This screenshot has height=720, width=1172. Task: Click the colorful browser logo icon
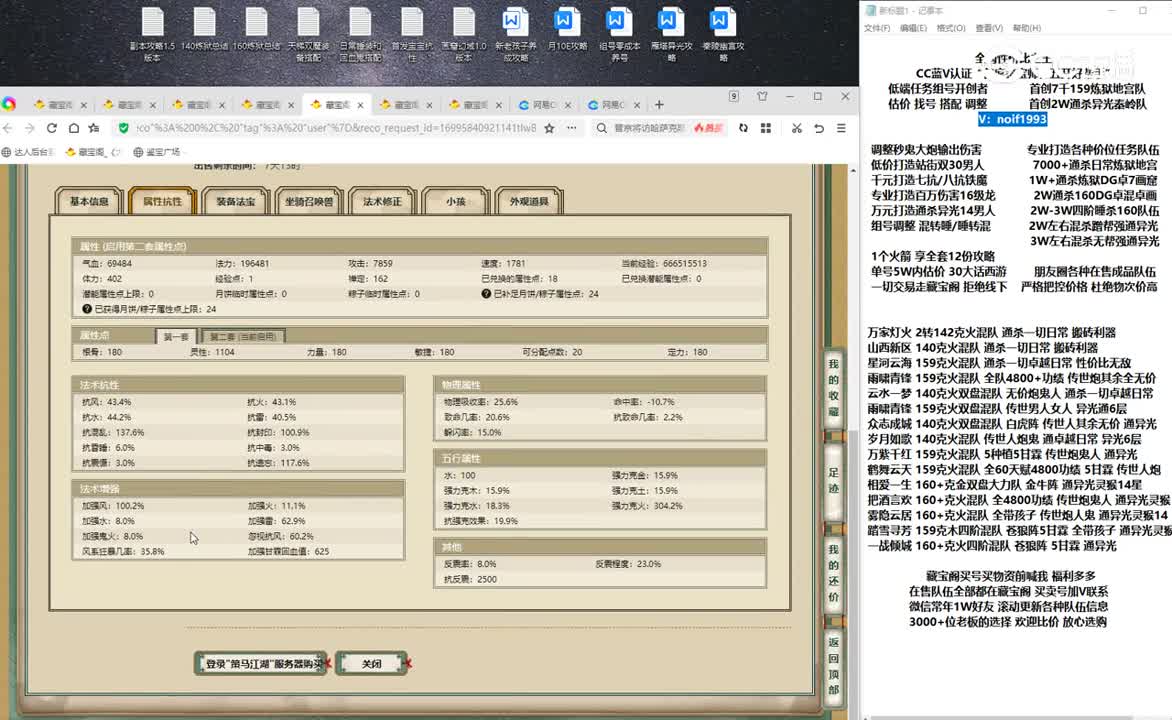tap(9, 104)
